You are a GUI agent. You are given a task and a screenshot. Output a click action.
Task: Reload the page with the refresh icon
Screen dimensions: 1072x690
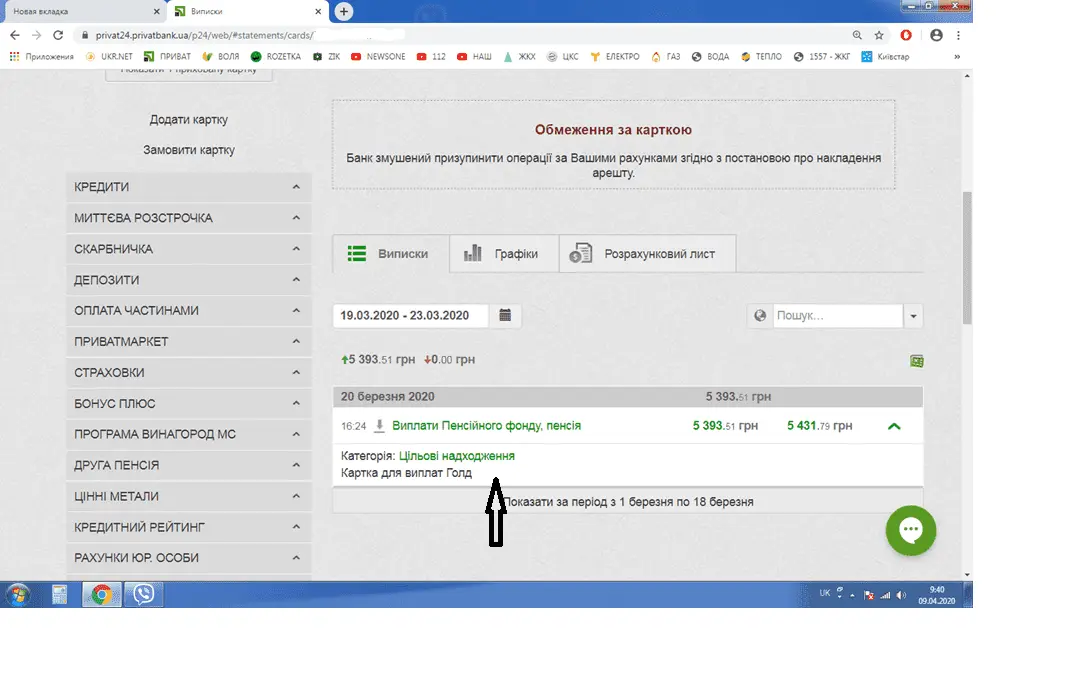click(58, 35)
